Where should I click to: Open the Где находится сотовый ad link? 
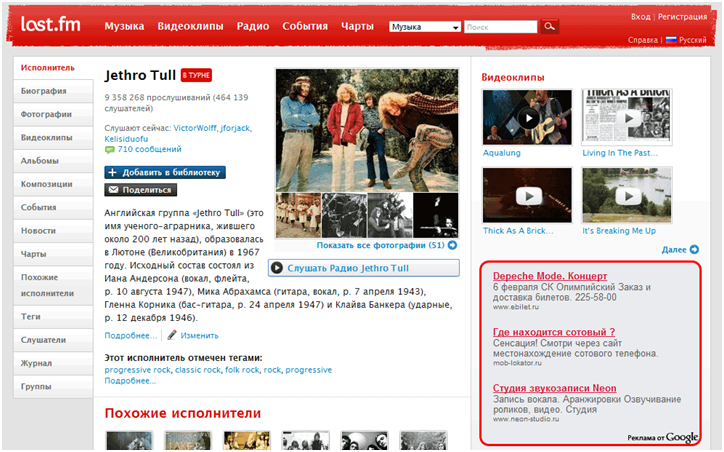tap(554, 332)
